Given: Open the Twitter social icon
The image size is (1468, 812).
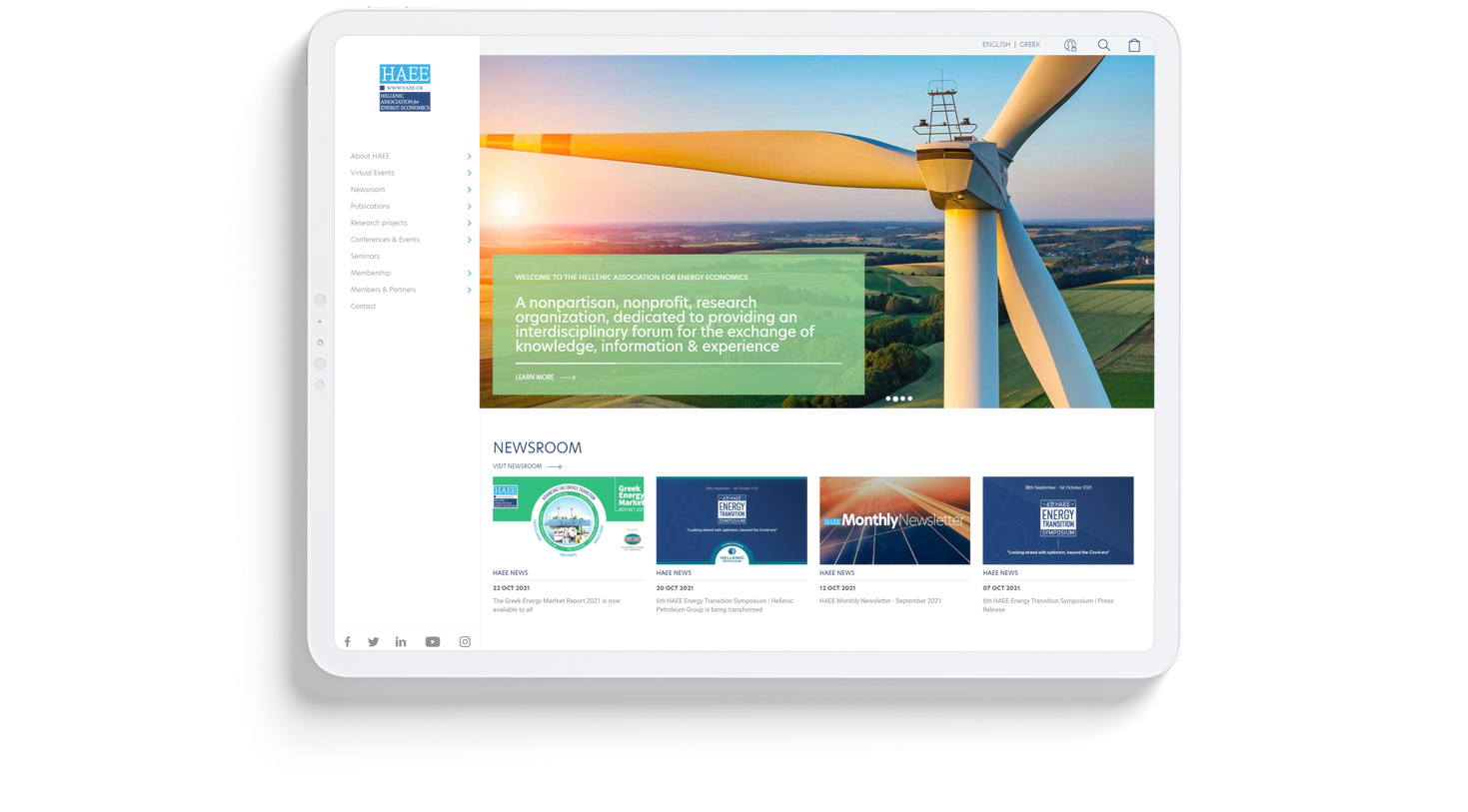Looking at the screenshot, I should [373, 642].
